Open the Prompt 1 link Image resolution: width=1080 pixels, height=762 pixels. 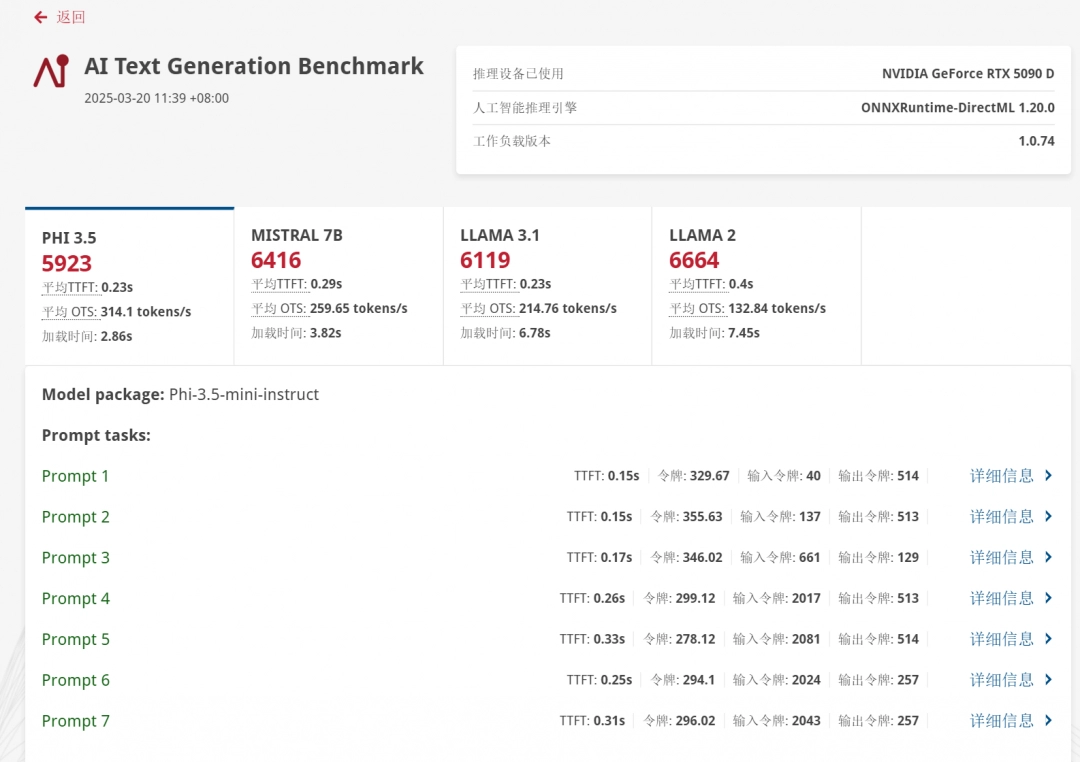coord(75,476)
